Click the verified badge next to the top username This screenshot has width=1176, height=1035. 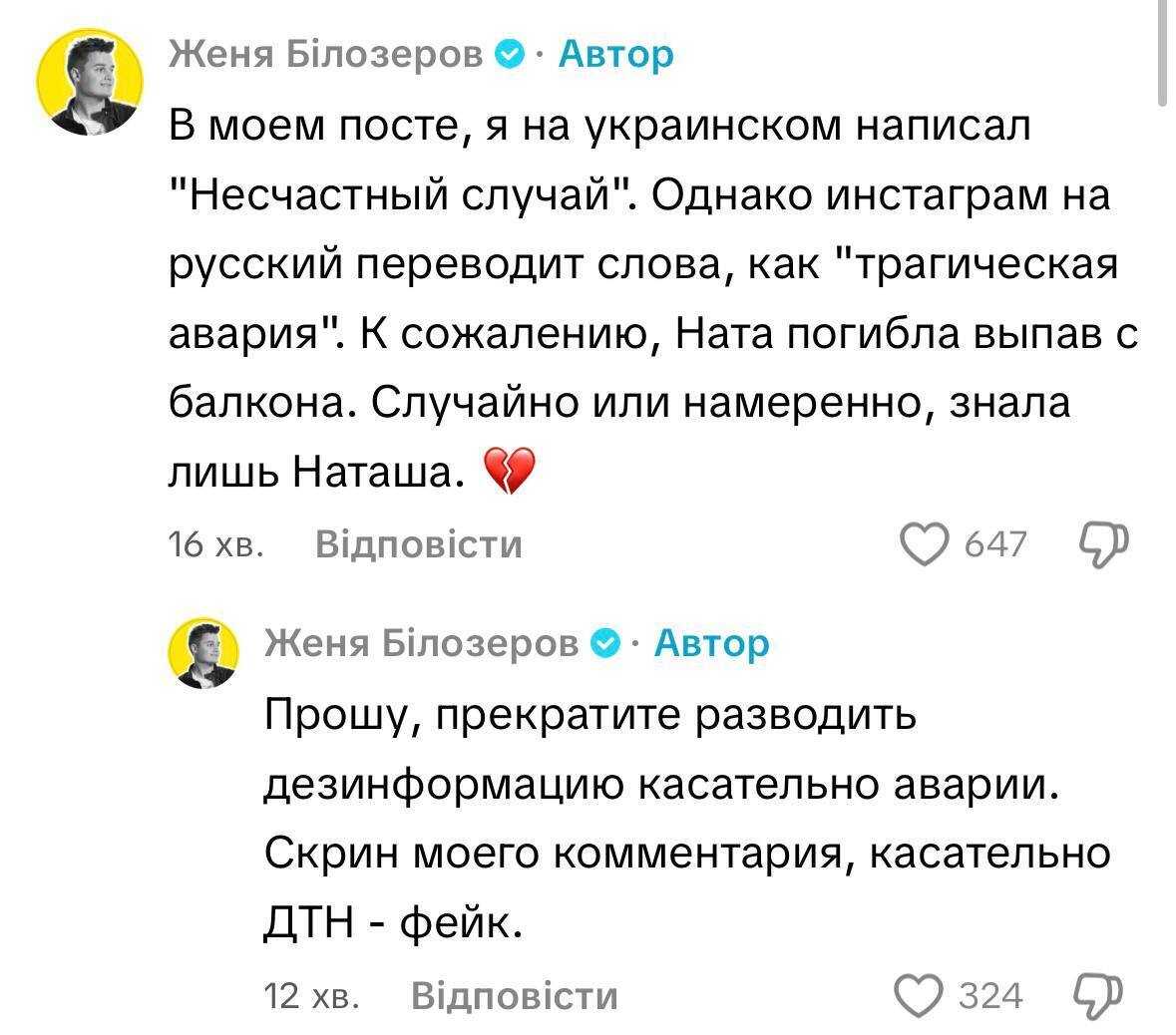[509, 55]
